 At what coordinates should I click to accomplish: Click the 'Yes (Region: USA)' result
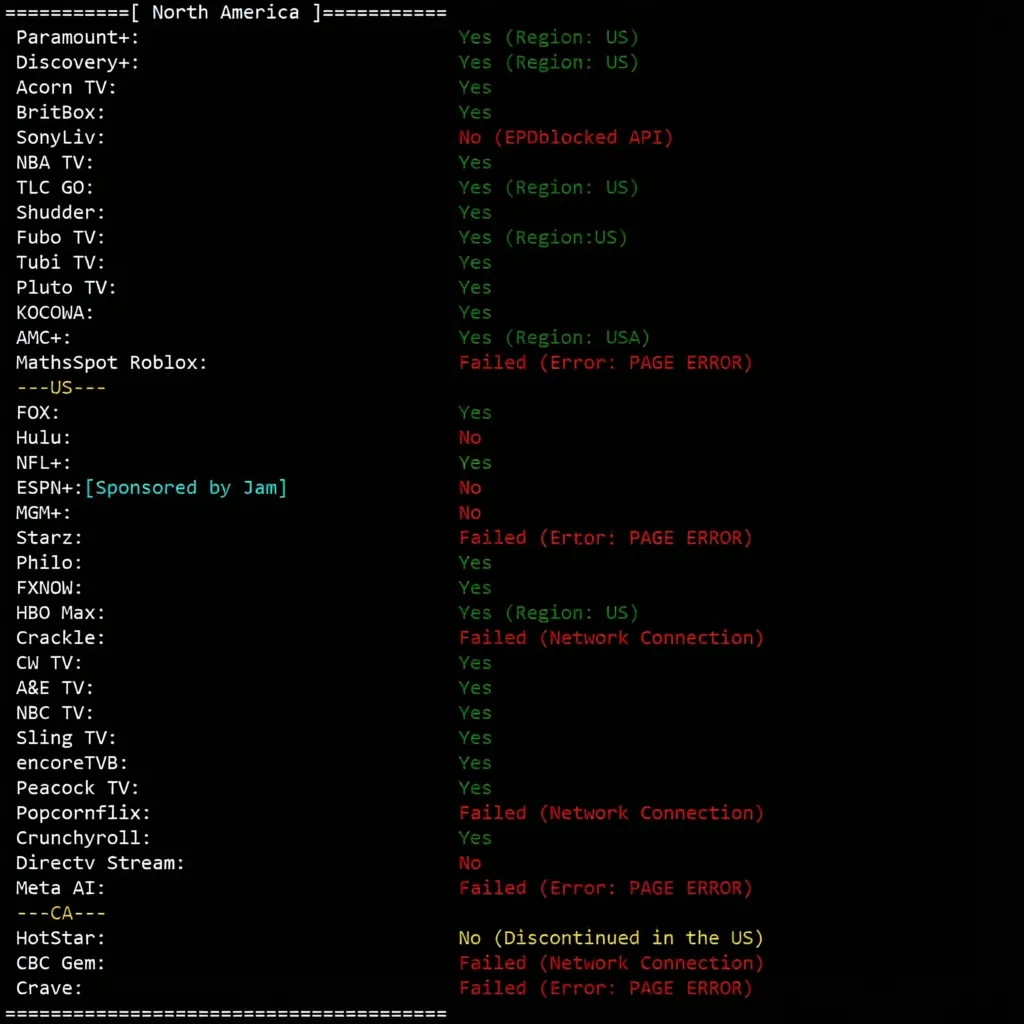(x=554, y=338)
